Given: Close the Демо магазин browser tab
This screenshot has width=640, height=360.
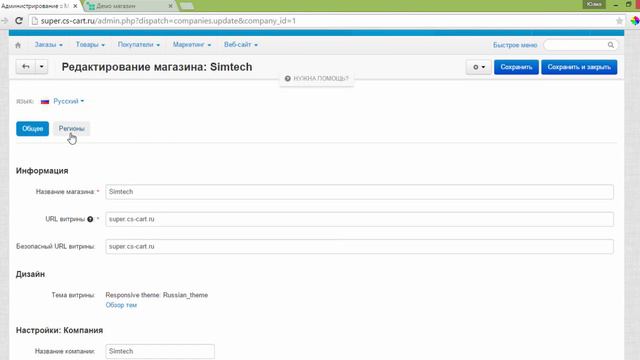Looking at the screenshot, I should tap(171, 6).
